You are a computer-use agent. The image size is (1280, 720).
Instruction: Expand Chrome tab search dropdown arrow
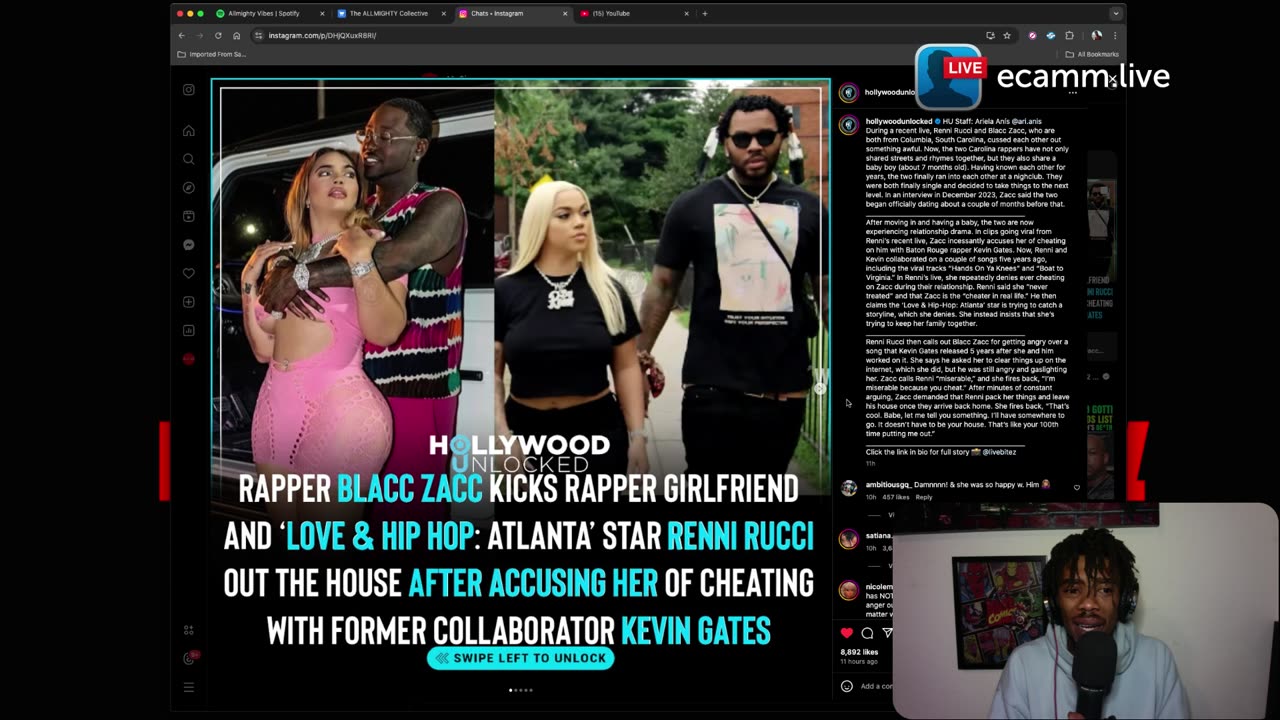1115,13
